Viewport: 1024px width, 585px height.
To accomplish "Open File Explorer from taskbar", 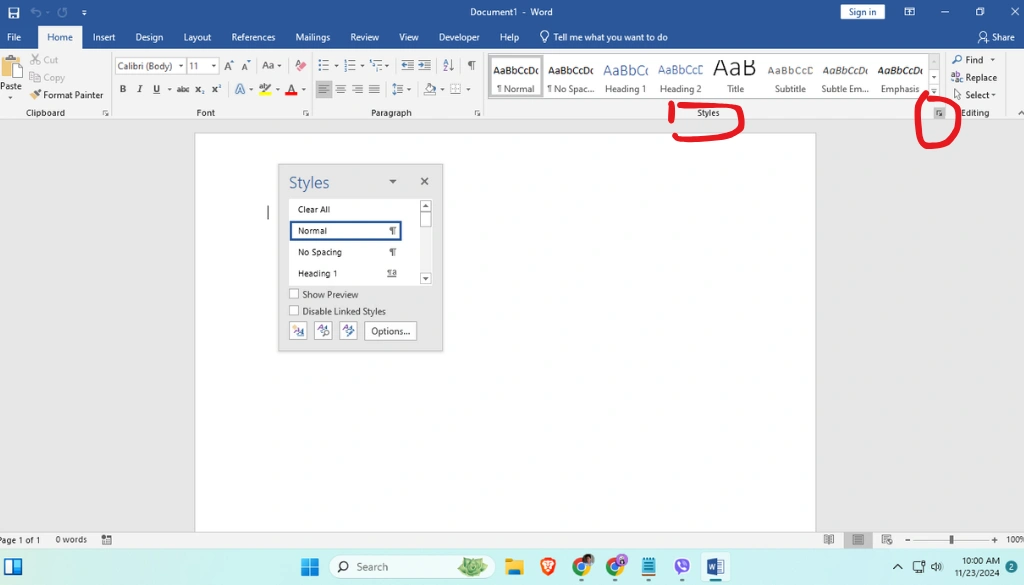I will pos(514,567).
